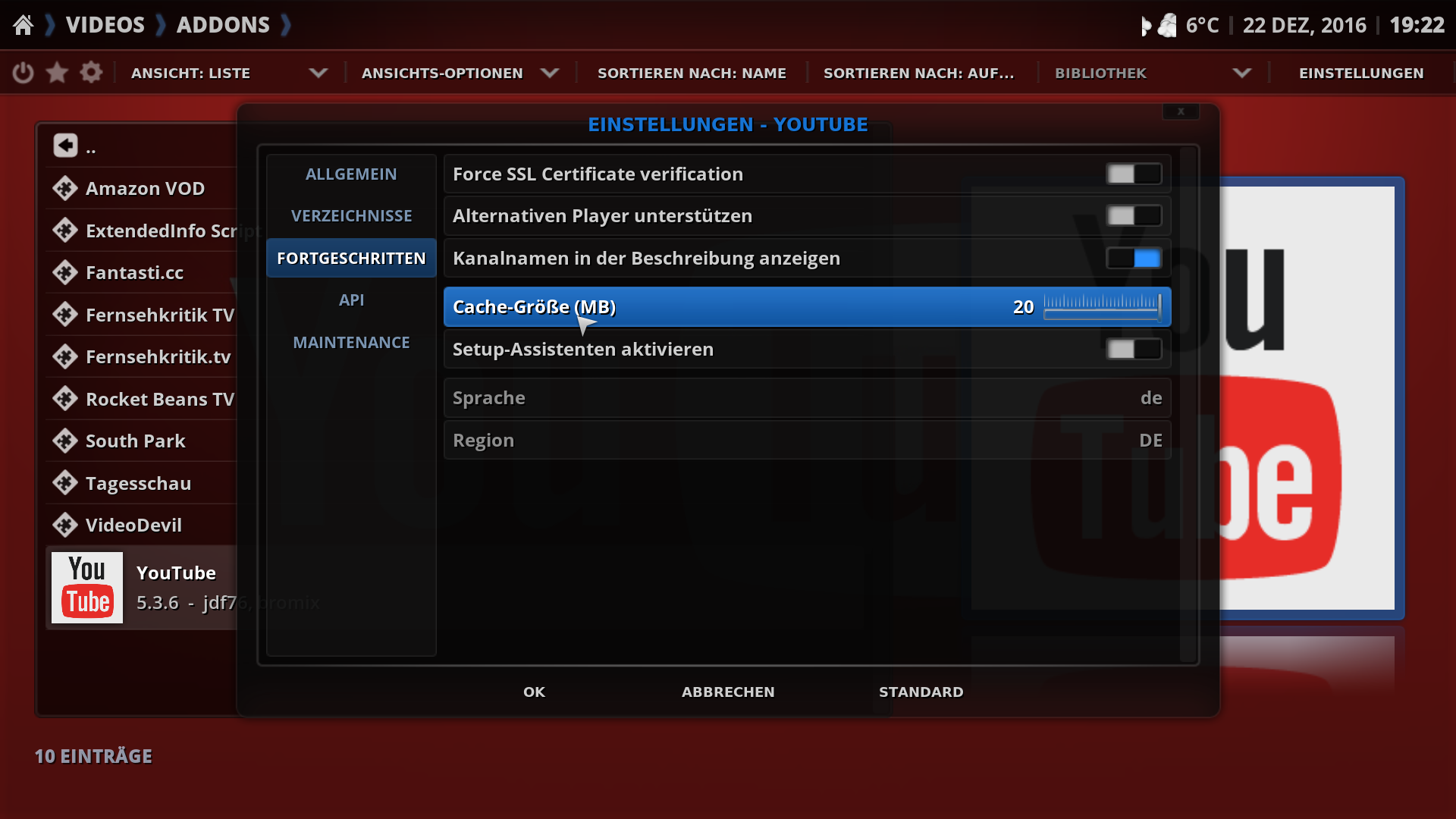Click the Abbrechen button
Screen dimensions: 1456x819
coord(728,692)
